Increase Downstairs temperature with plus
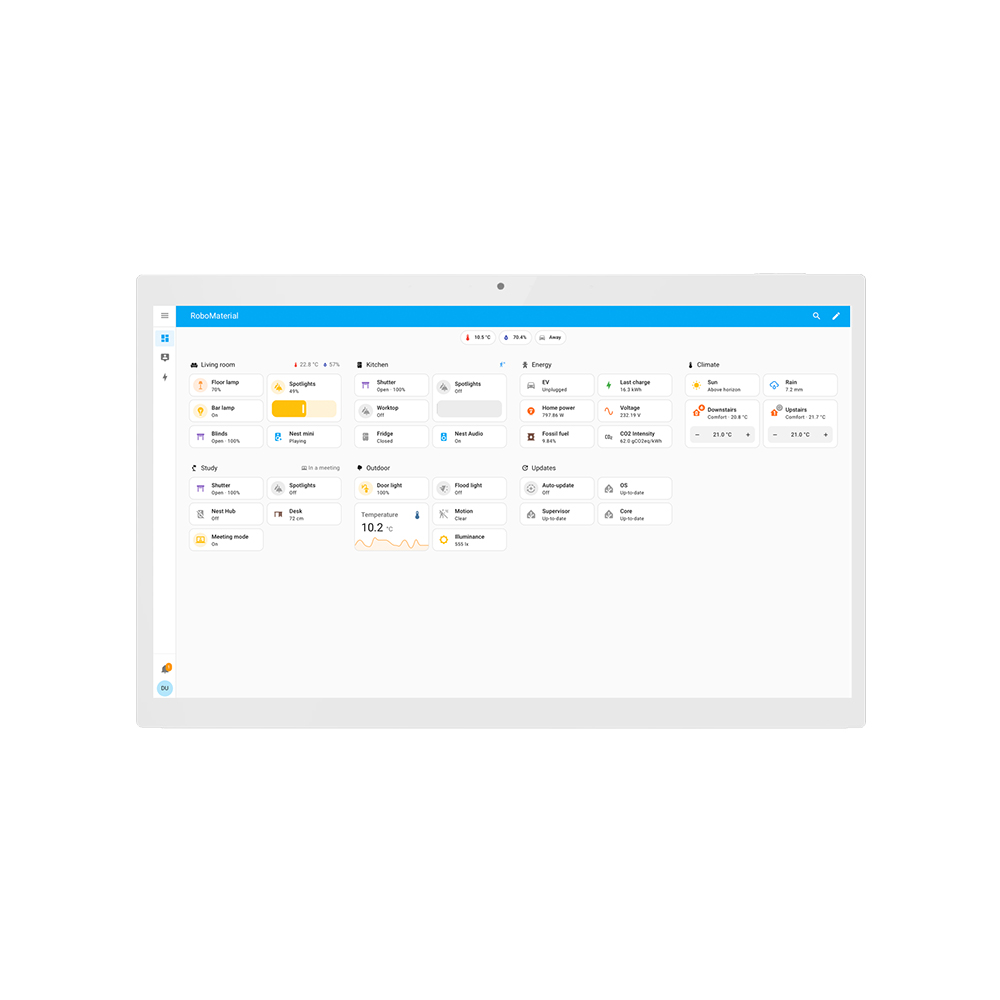This screenshot has height=1000, width=1000. click(748, 435)
